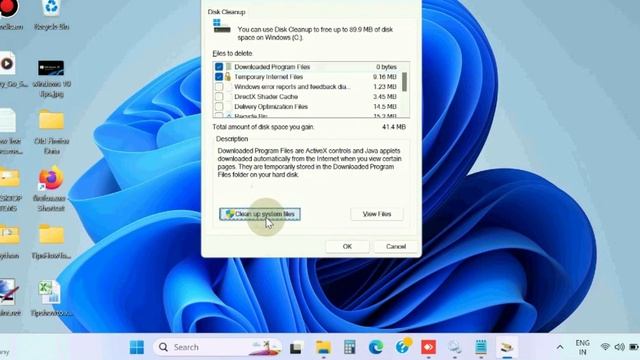The width and height of the screenshot is (640, 360).
Task: Check Windows error reports and feedback checkbox
Action: click(x=219, y=87)
